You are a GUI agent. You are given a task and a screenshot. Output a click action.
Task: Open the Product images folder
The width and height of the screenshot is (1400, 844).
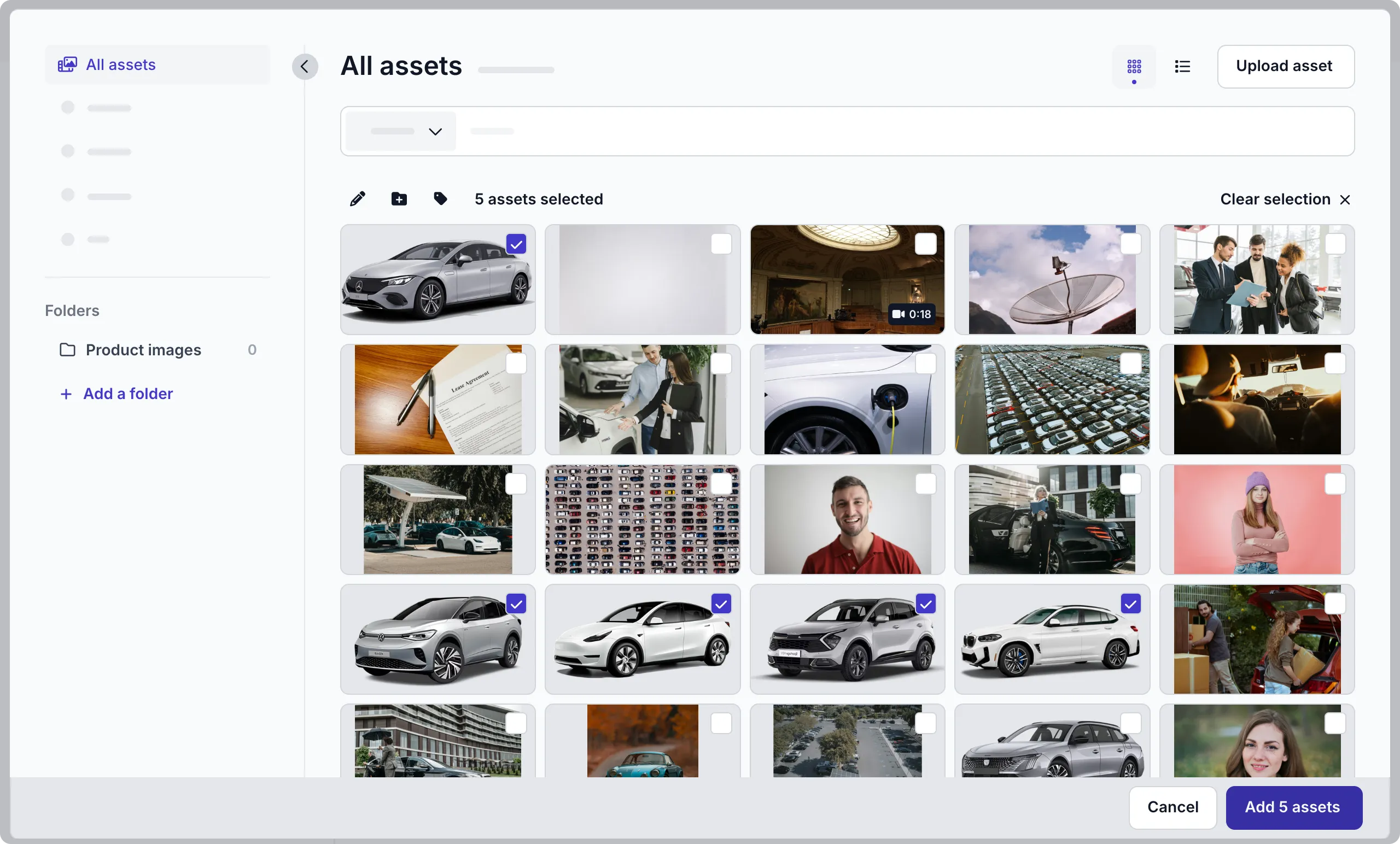click(x=157, y=349)
